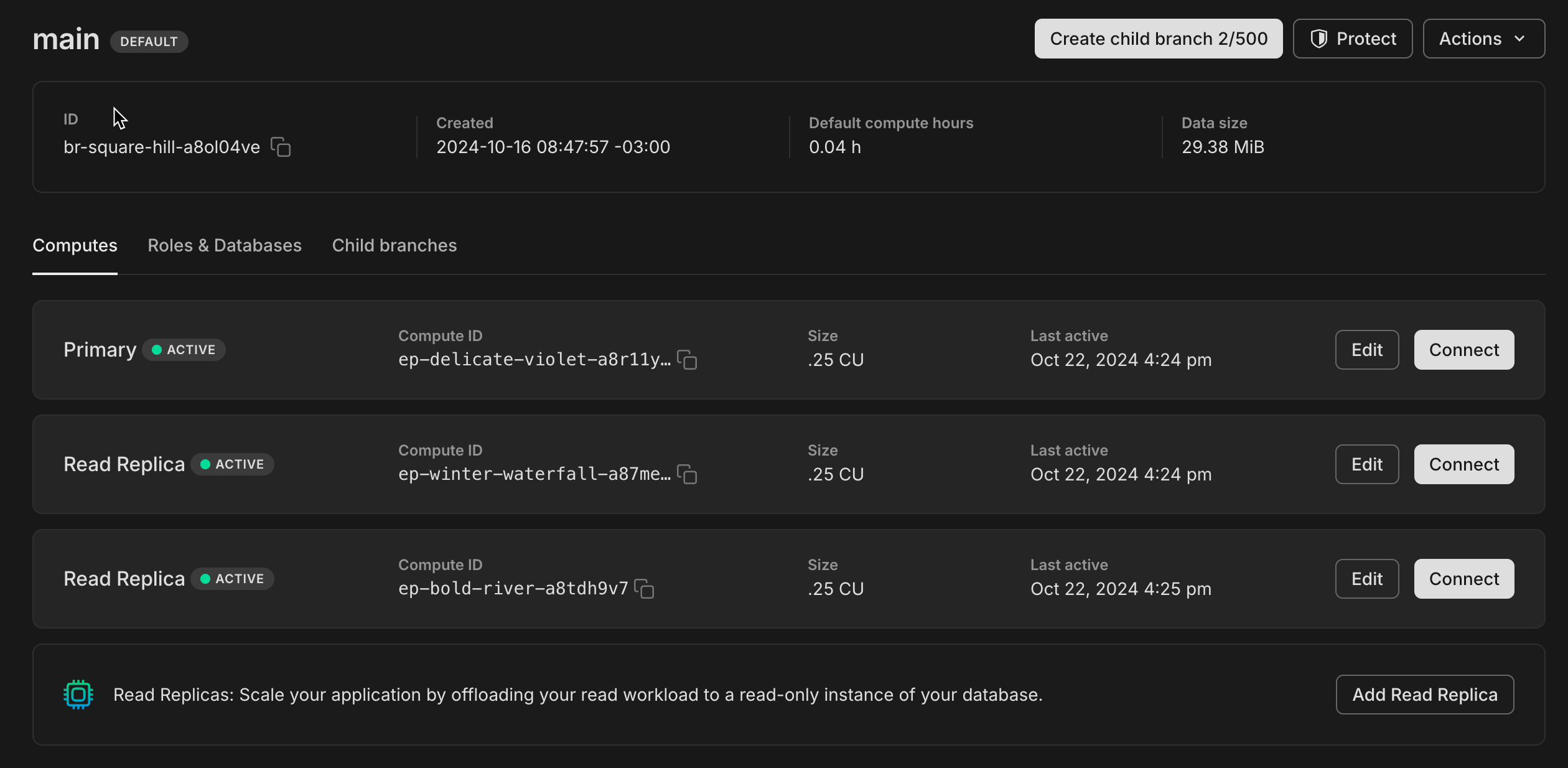
Task: Edit the Primary compute
Action: tap(1366, 350)
